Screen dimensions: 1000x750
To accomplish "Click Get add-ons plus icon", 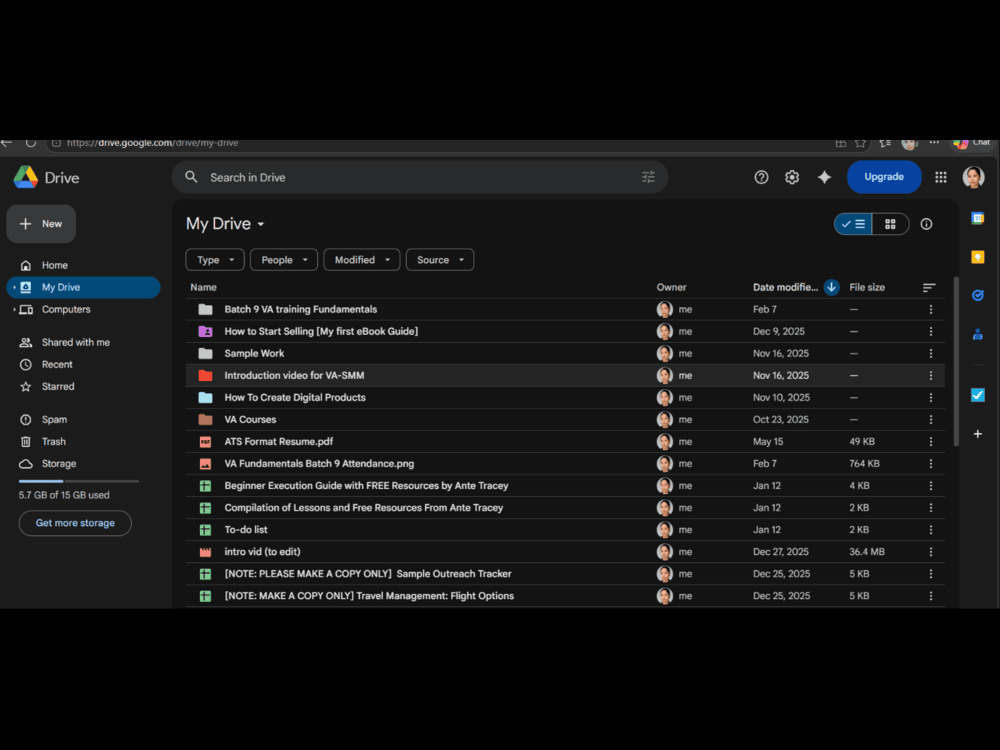I will [977, 434].
